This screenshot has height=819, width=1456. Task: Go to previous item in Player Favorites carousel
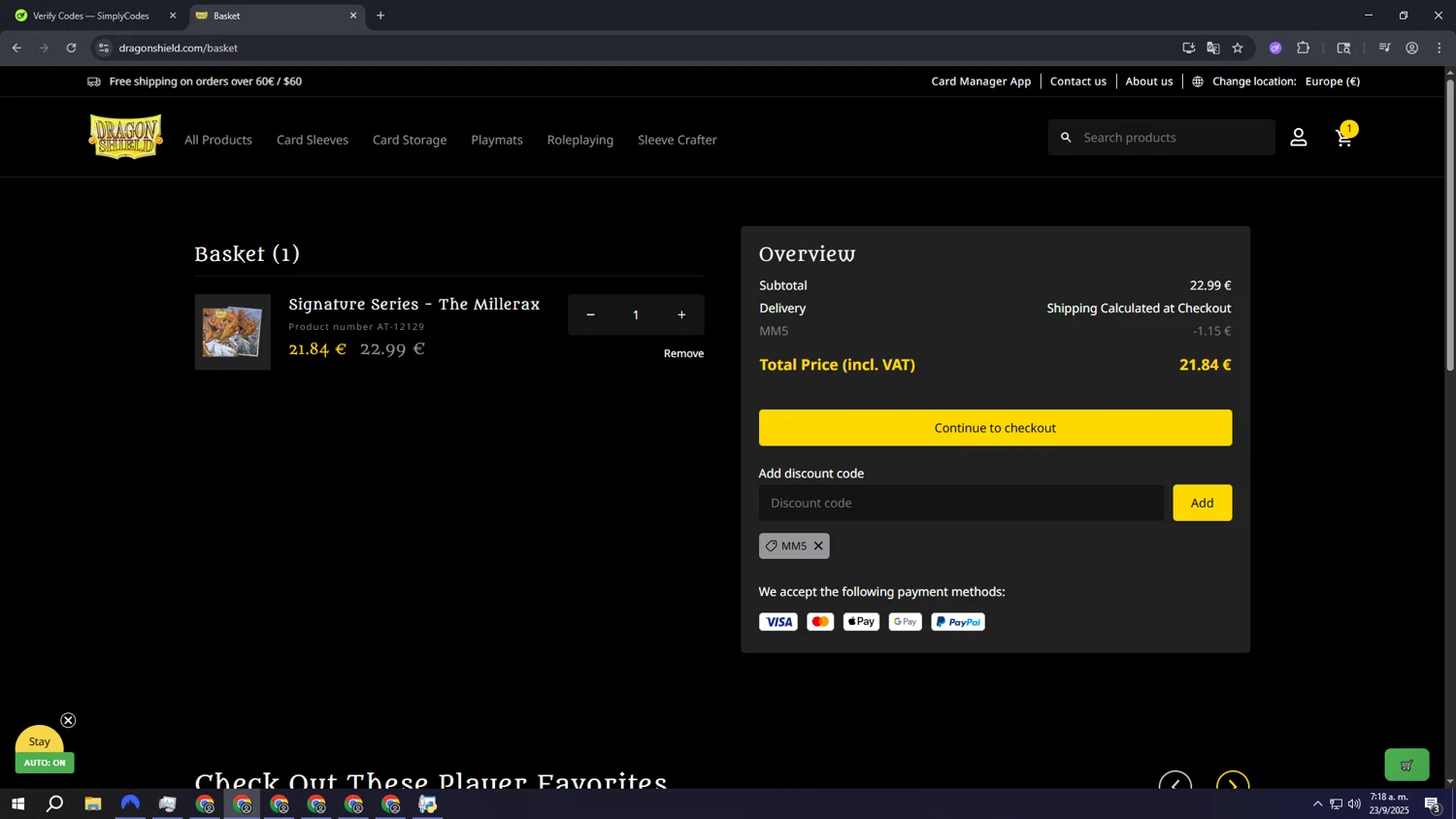(1175, 782)
